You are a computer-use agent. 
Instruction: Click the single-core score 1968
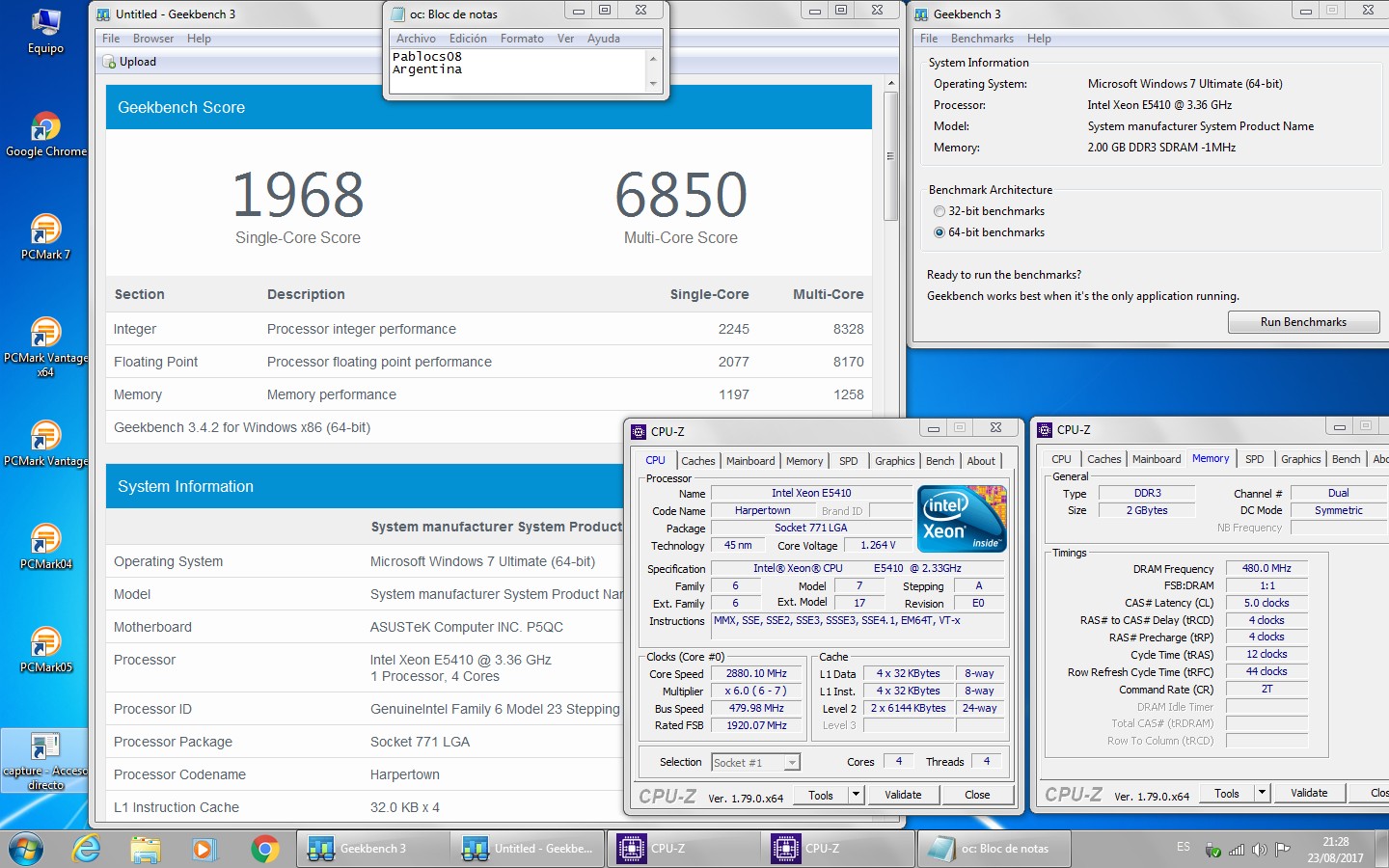click(298, 195)
